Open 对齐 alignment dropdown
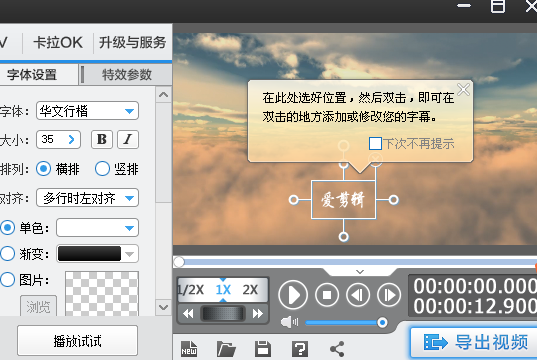The width and height of the screenshot is (537, 360). [87, 198]
